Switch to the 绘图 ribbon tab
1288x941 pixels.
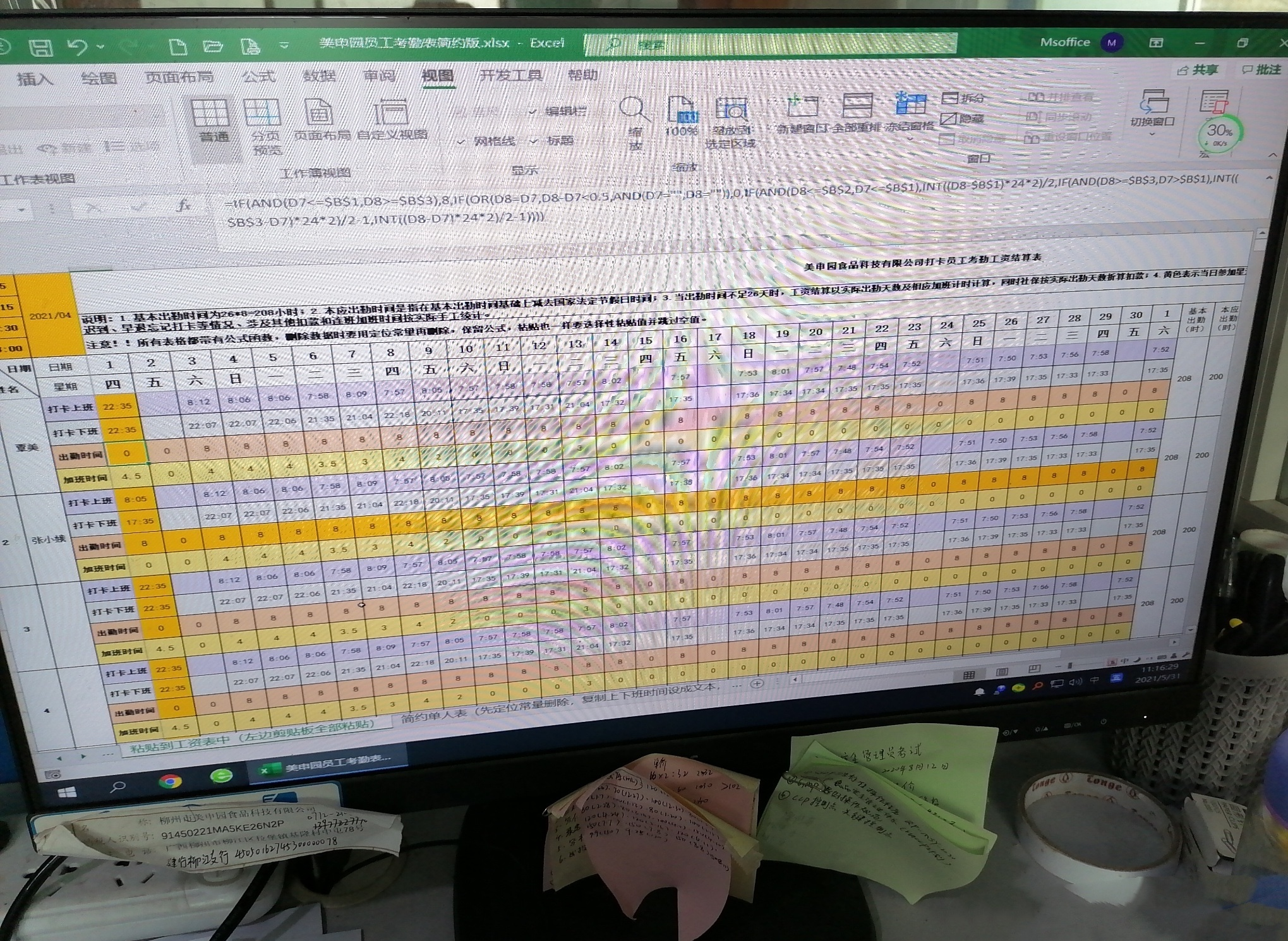pos(99,78)
